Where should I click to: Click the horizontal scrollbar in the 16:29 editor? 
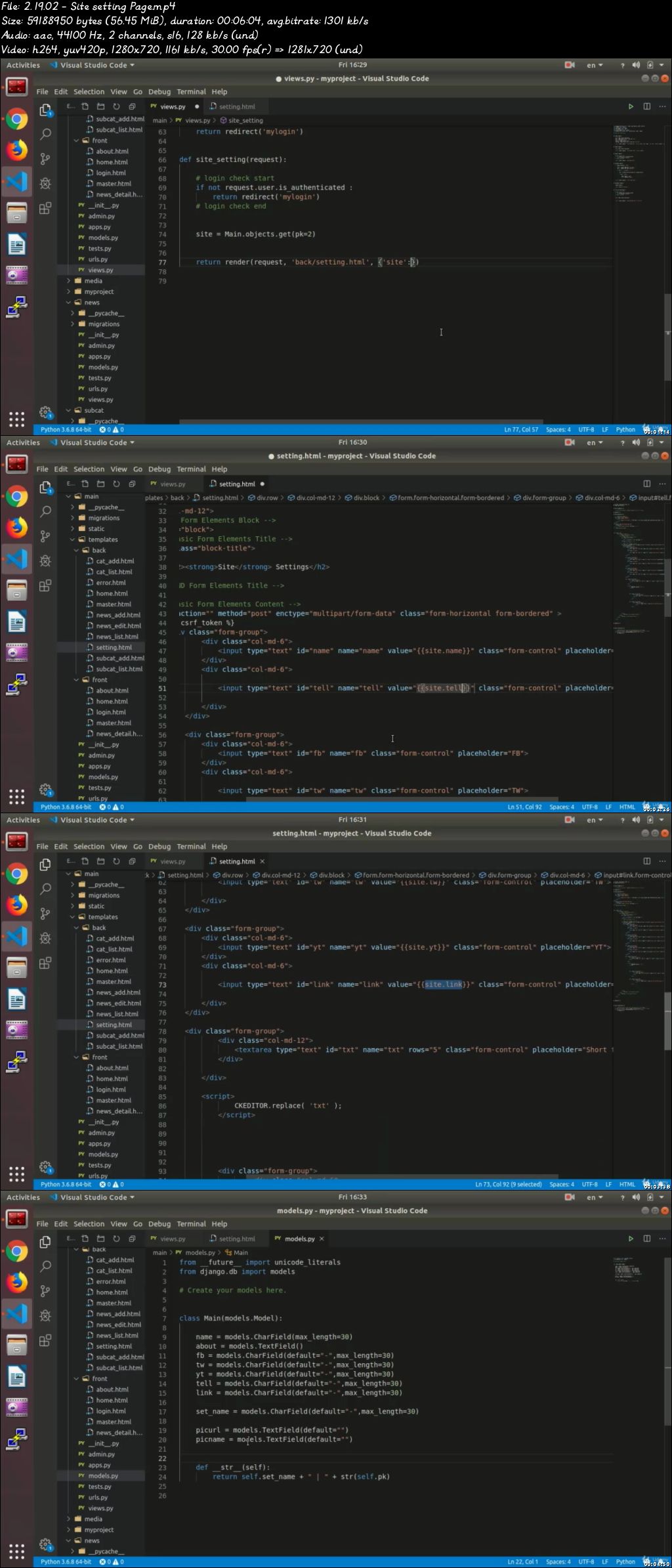click(361, 421)
